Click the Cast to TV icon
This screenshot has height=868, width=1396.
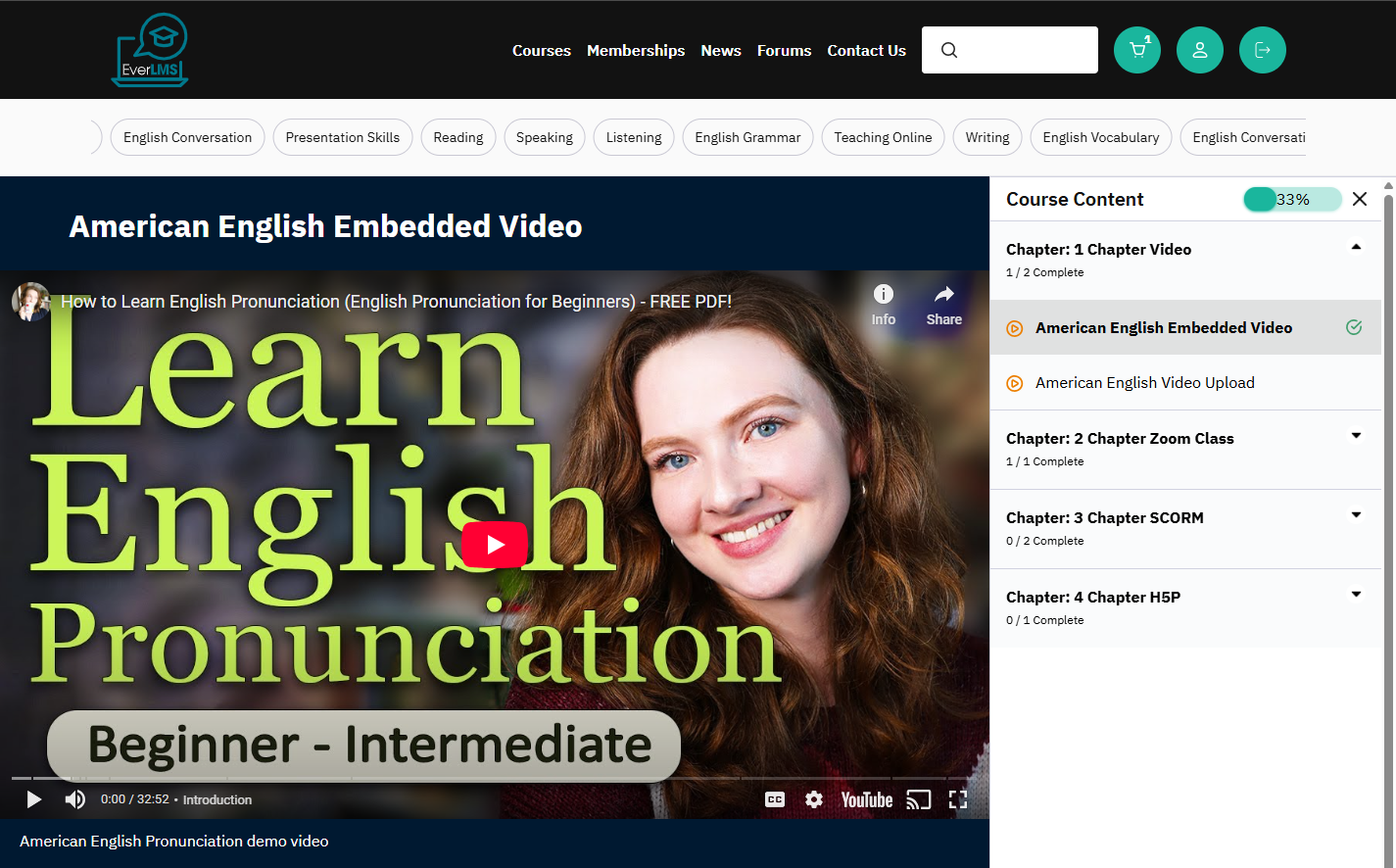coord(918,799)
